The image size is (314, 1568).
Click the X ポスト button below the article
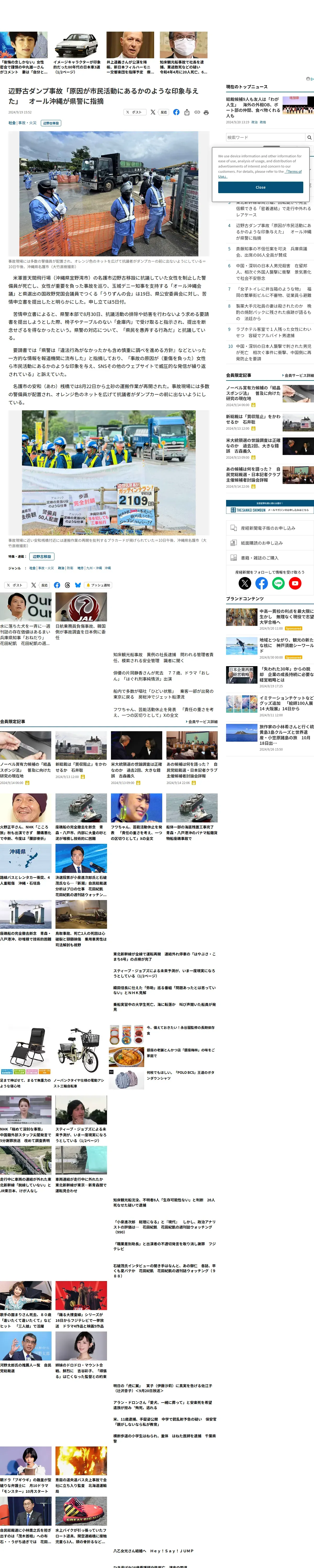point(16,585)
